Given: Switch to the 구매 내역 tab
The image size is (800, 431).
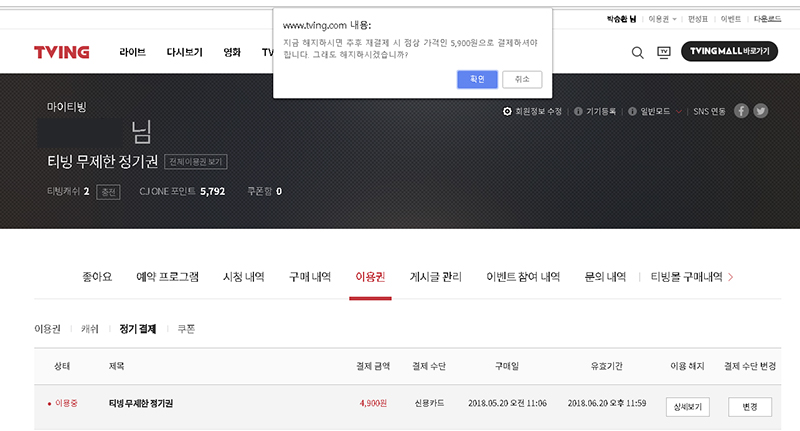Looking at the screenshot, I should [x=310, y=276].
